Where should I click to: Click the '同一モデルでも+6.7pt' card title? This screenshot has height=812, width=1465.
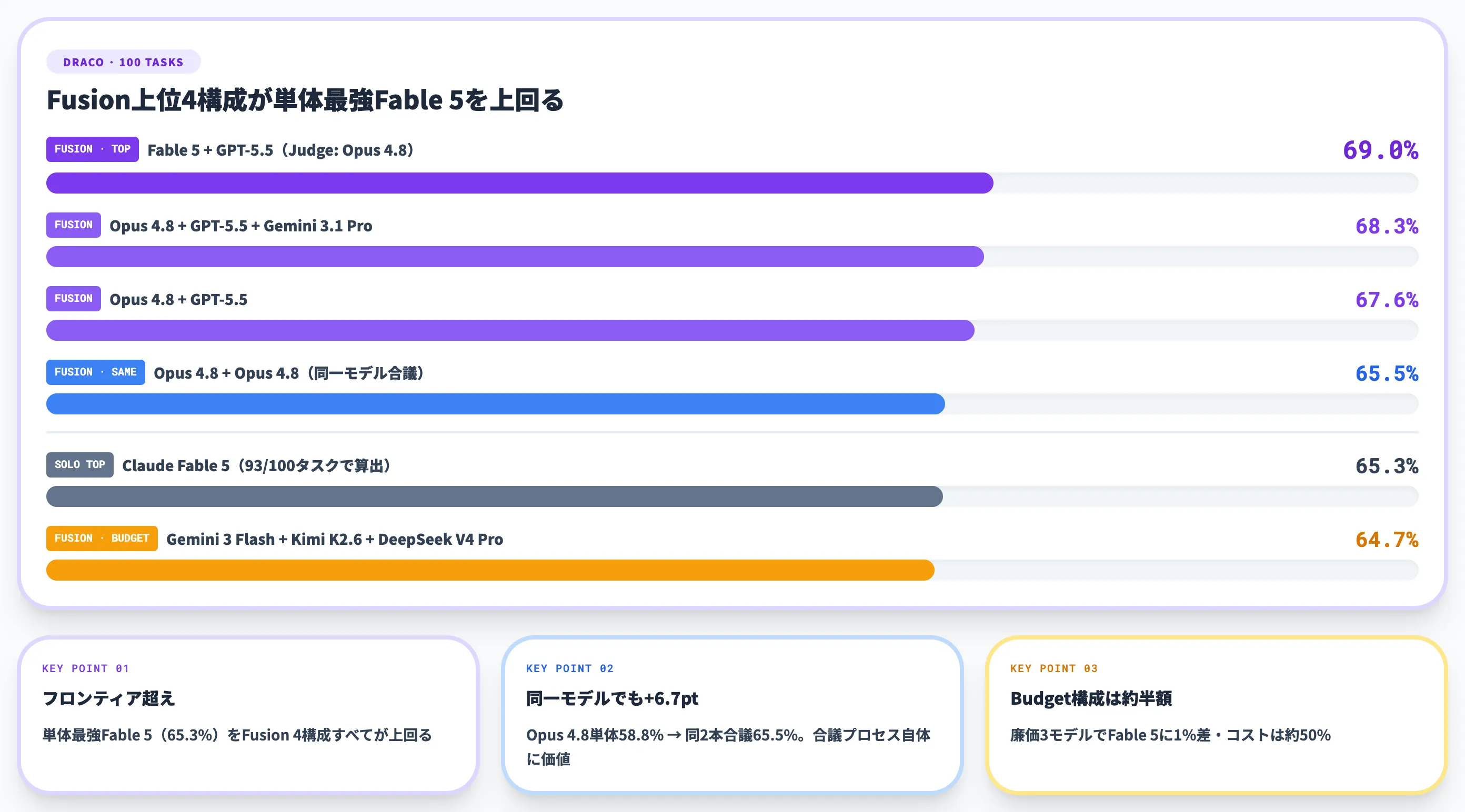612,698
